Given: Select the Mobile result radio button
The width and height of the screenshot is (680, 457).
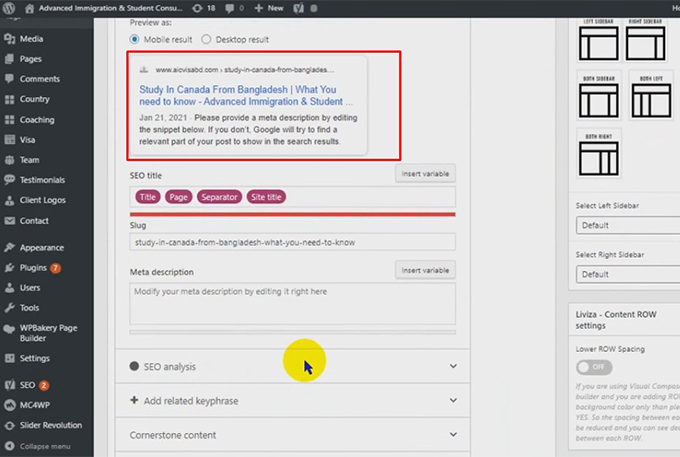Looking at the screenshot, I should [135, 39].
